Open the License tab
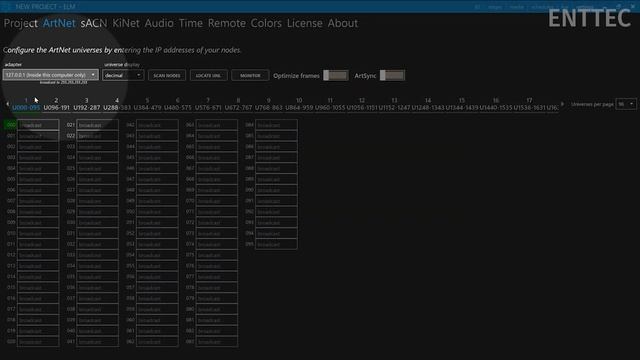The height and width of the screenshot is (360, 640). coord(304,23)
